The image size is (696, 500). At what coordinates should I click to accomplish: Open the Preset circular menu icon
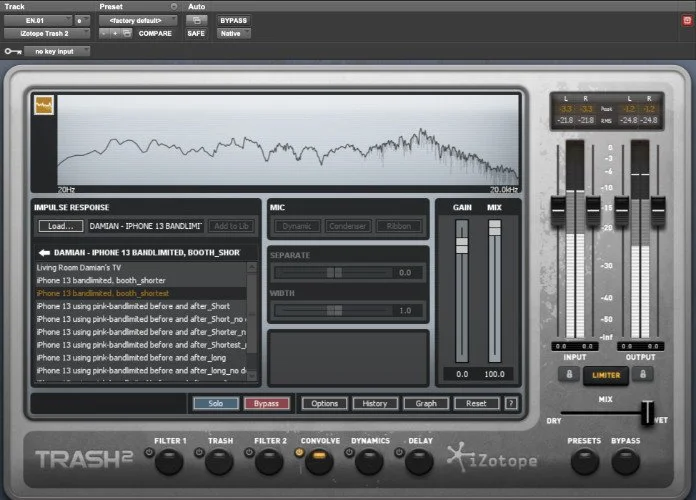tap(174, 6)
